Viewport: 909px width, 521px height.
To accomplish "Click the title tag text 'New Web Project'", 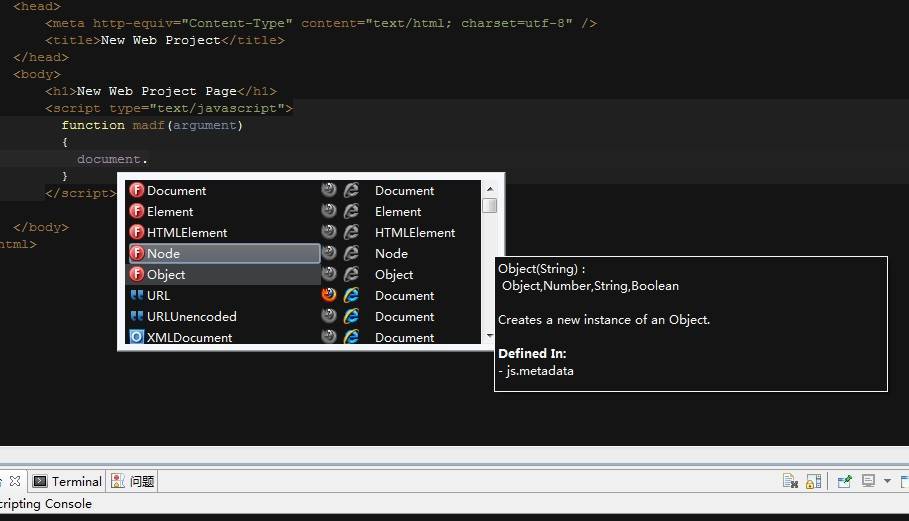I will pyautogui.click(x=160, y=40).
